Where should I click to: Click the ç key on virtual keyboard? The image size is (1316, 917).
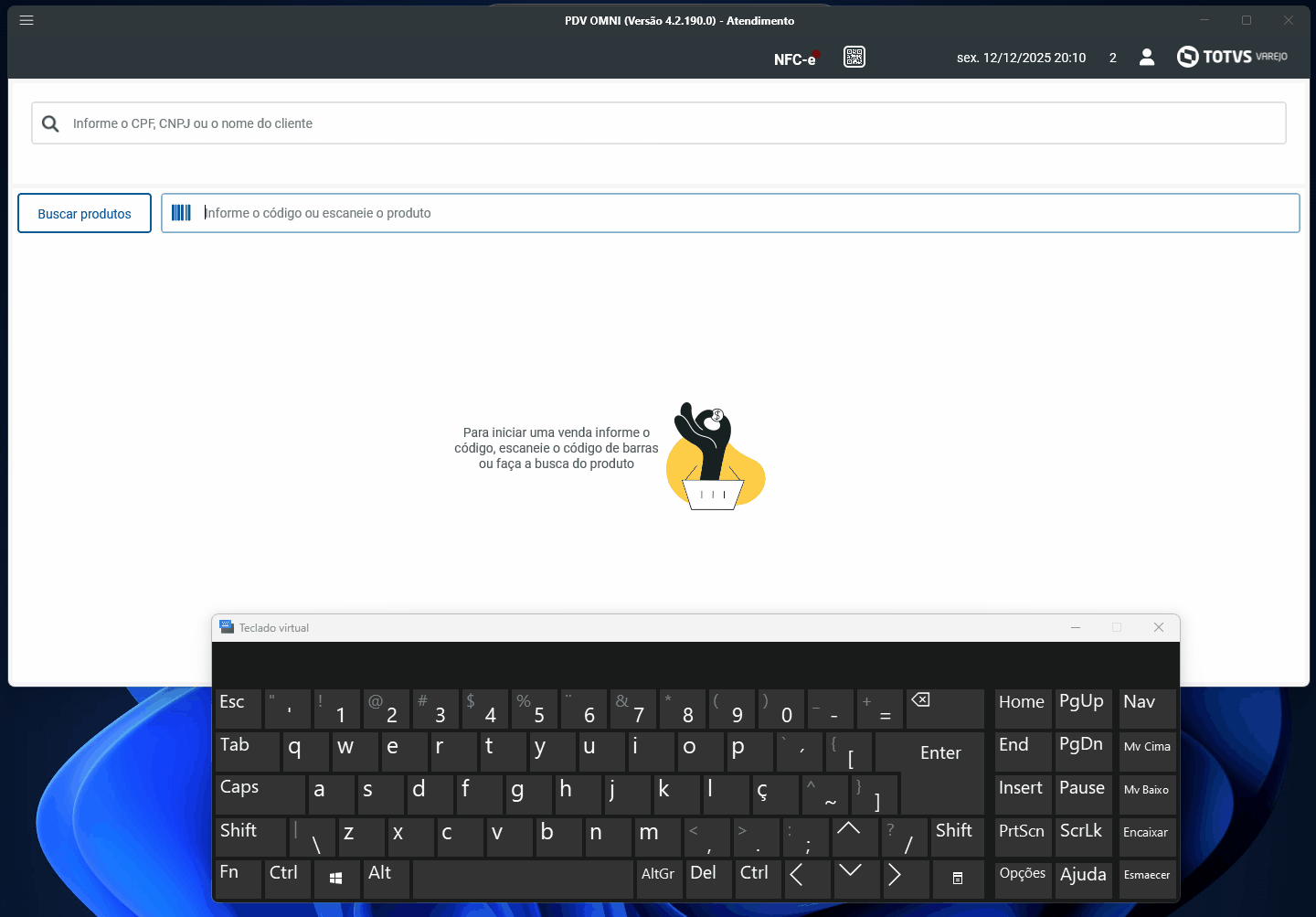[775, 794]
